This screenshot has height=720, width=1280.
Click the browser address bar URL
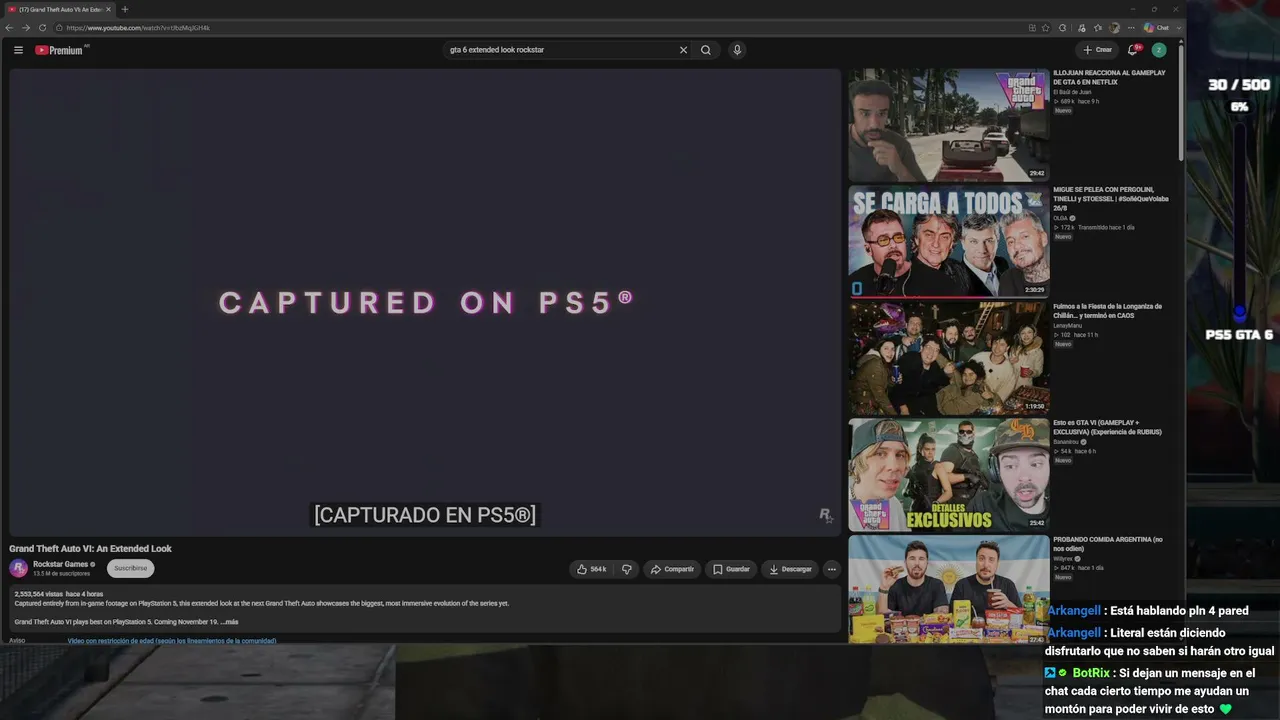point(138,28)
